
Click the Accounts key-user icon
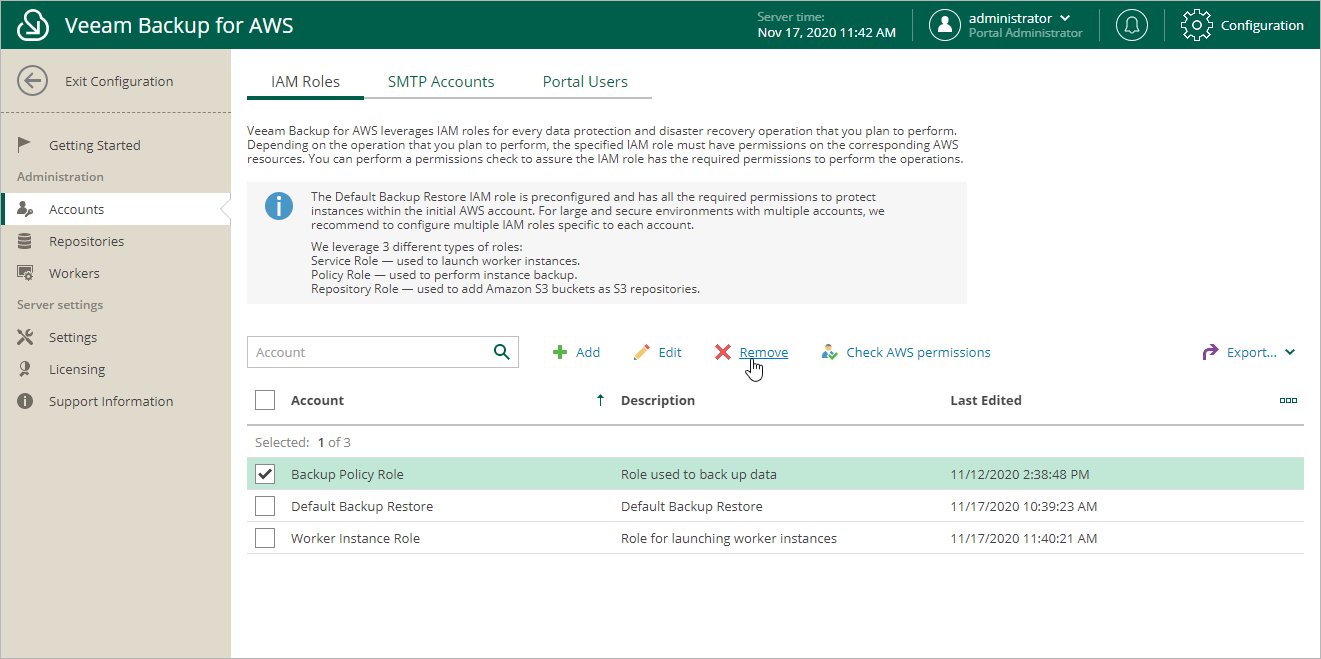pos(26,209)
